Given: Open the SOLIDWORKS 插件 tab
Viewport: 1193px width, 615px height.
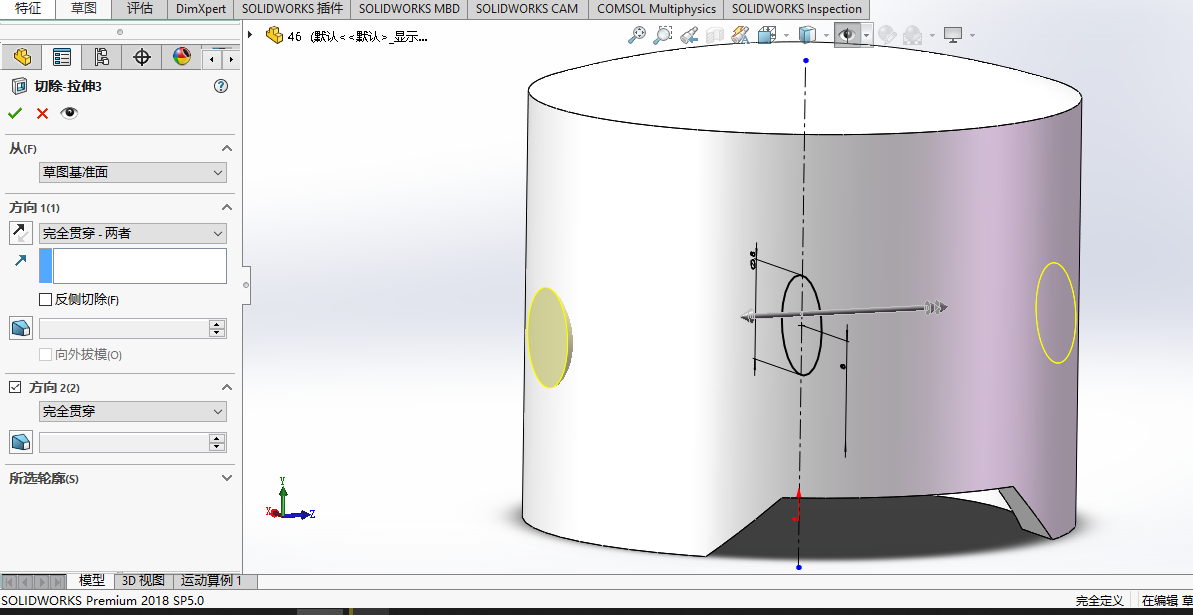Looking at the screenshot, I should tap(292, 9).
